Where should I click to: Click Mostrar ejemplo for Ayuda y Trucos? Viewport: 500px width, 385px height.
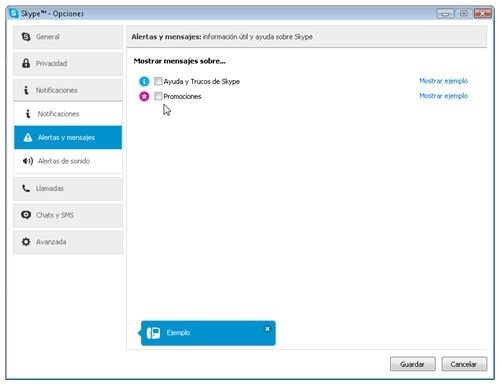443,81
